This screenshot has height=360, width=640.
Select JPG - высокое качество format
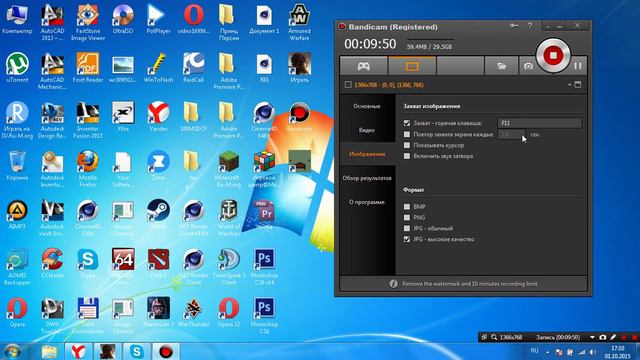pos(407,239)
